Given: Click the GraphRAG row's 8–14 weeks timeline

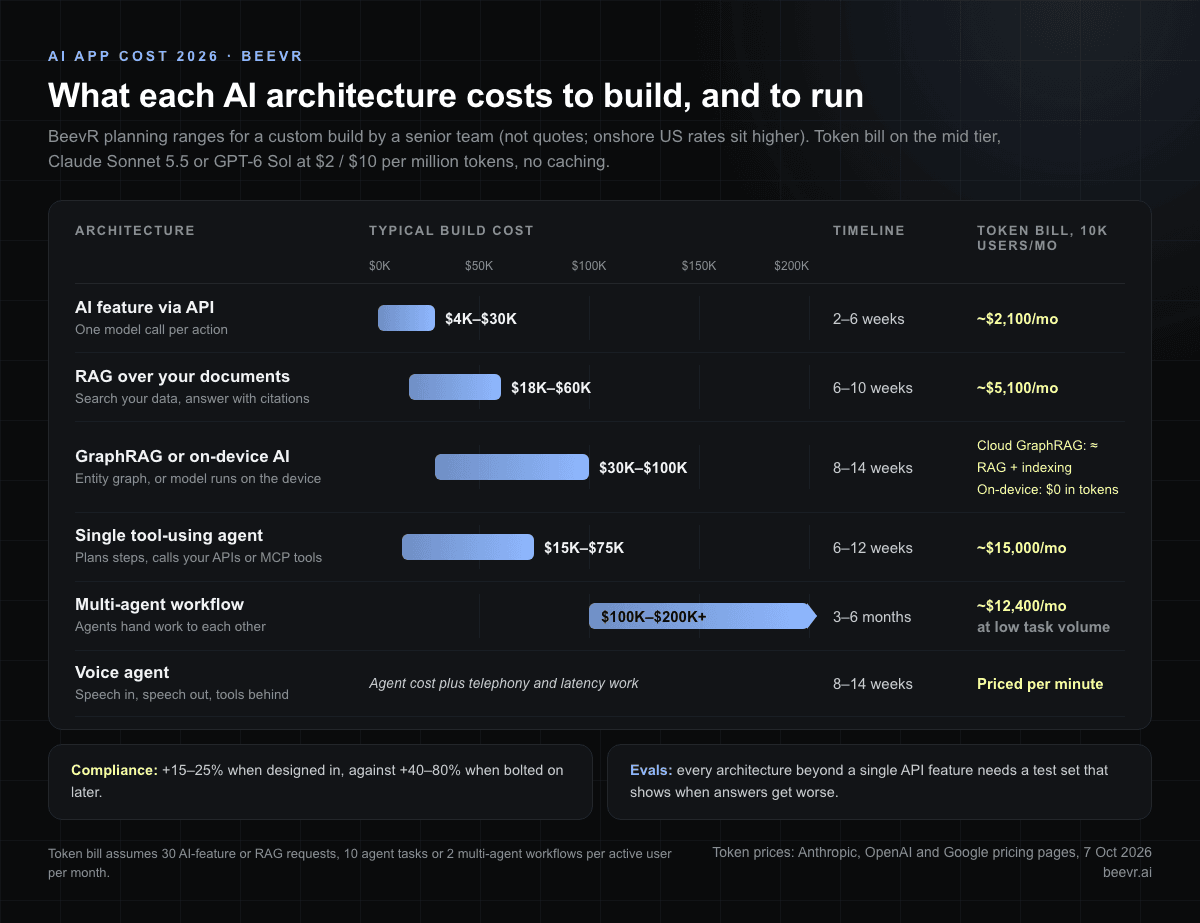Looking at the screenshot, I should coord(873,468).
